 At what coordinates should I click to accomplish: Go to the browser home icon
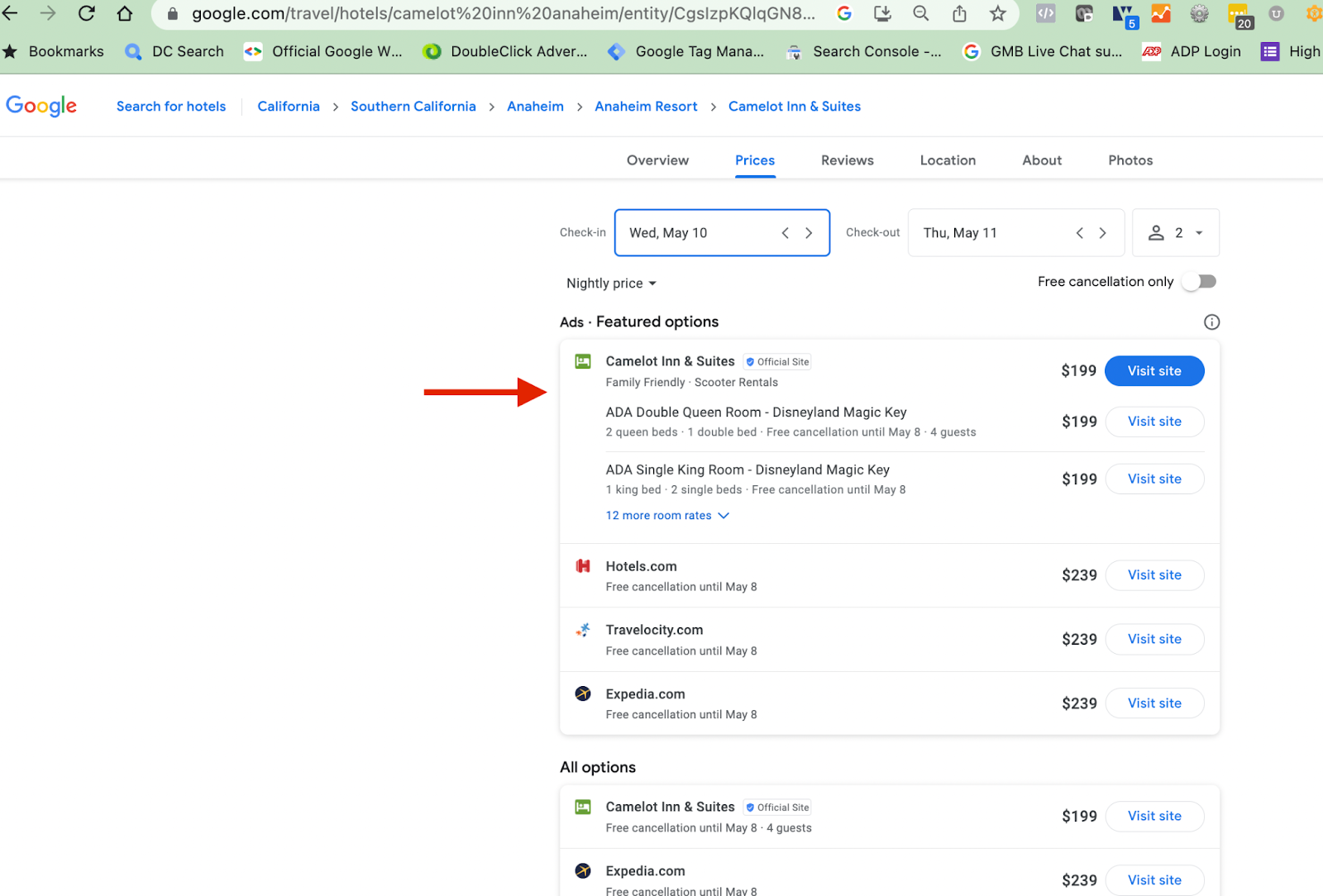tap(125, 13)
